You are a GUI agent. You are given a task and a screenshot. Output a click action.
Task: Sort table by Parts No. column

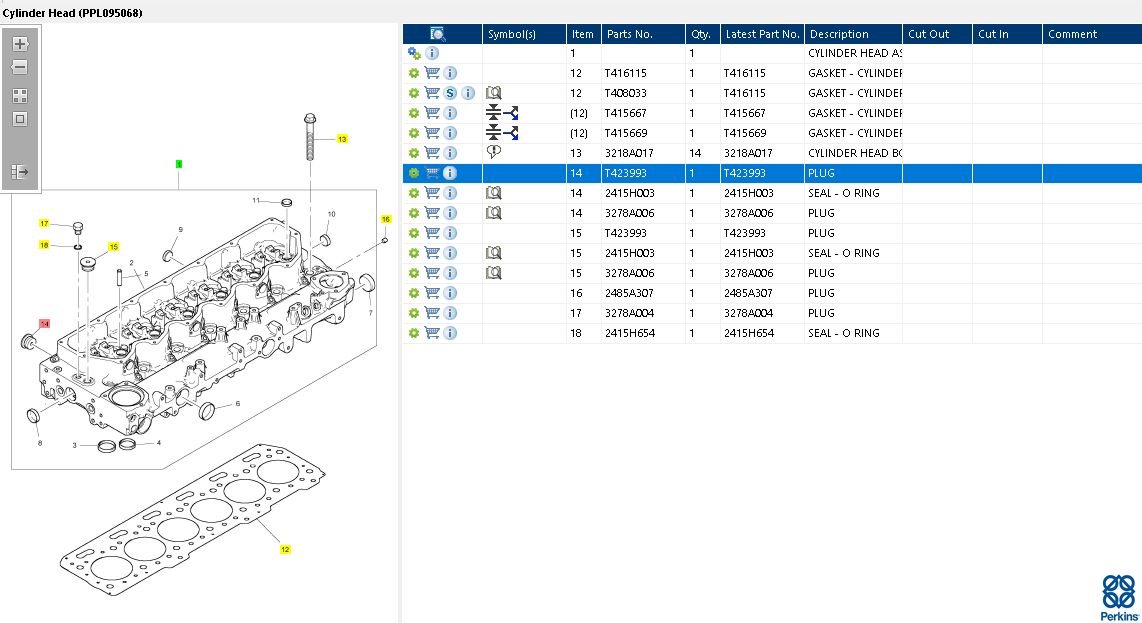pos(629,34)
